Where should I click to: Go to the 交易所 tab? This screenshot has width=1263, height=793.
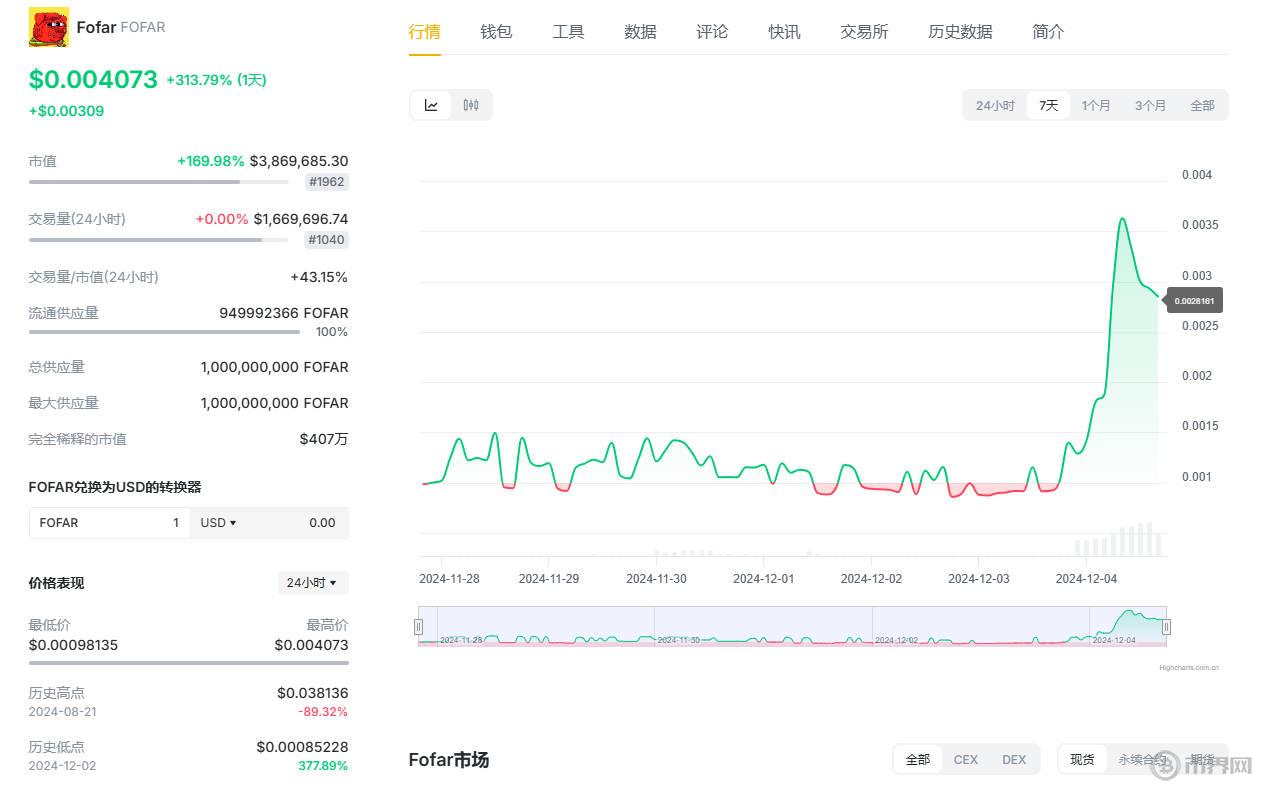(864, 32)
